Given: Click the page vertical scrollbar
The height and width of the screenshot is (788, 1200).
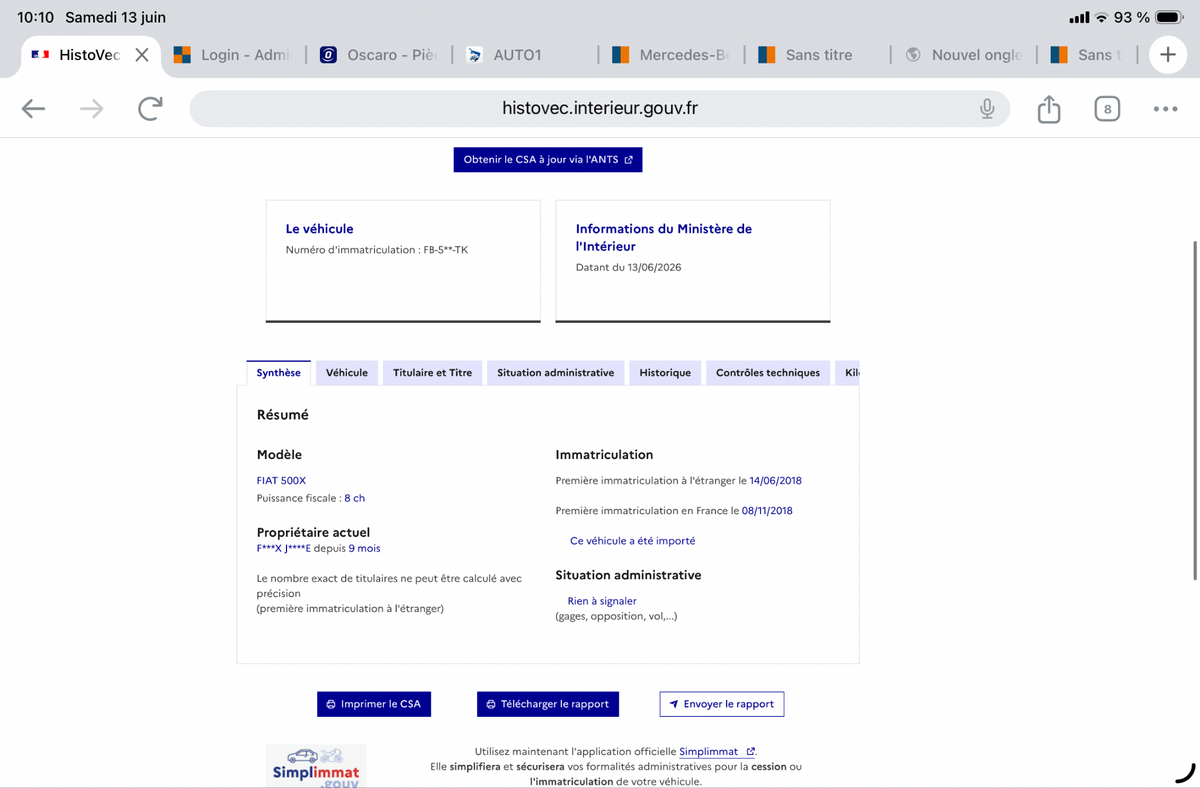Looking at the screenshot, I should click(x=1195, y=410).
